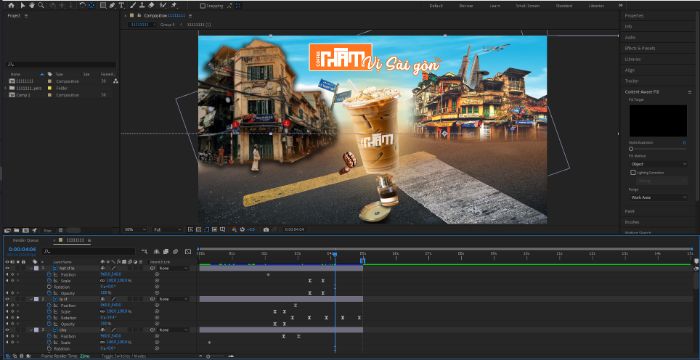Toggle layer 1 Rotation stopwatch
700x360 pixels.
coord(49,287)
